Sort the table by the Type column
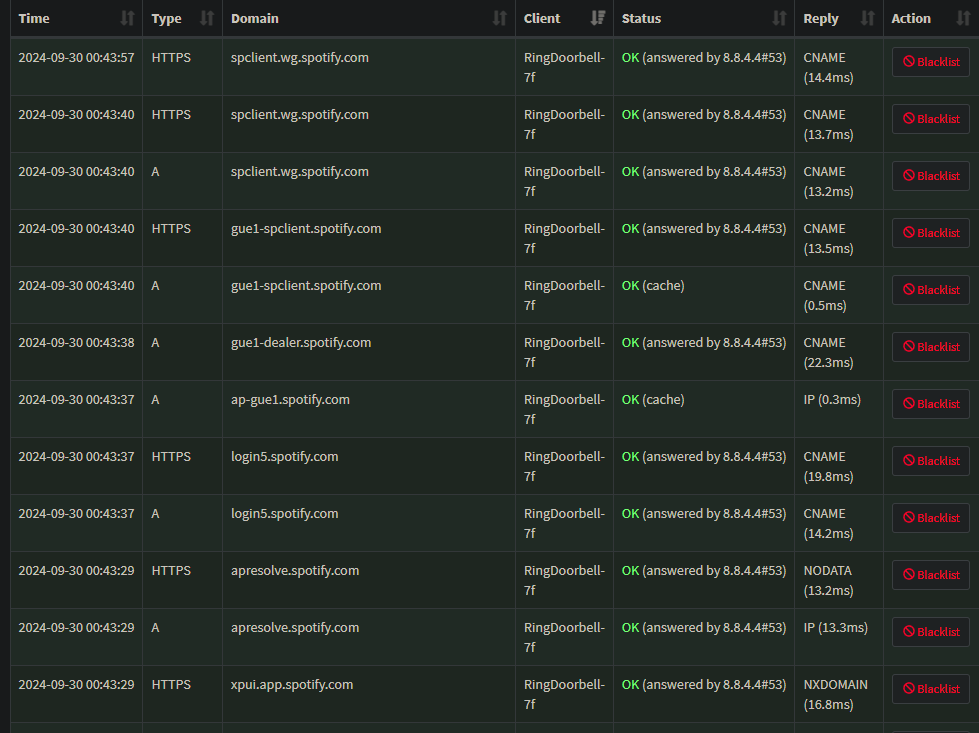The image size is (979, 733). point(182,19)
